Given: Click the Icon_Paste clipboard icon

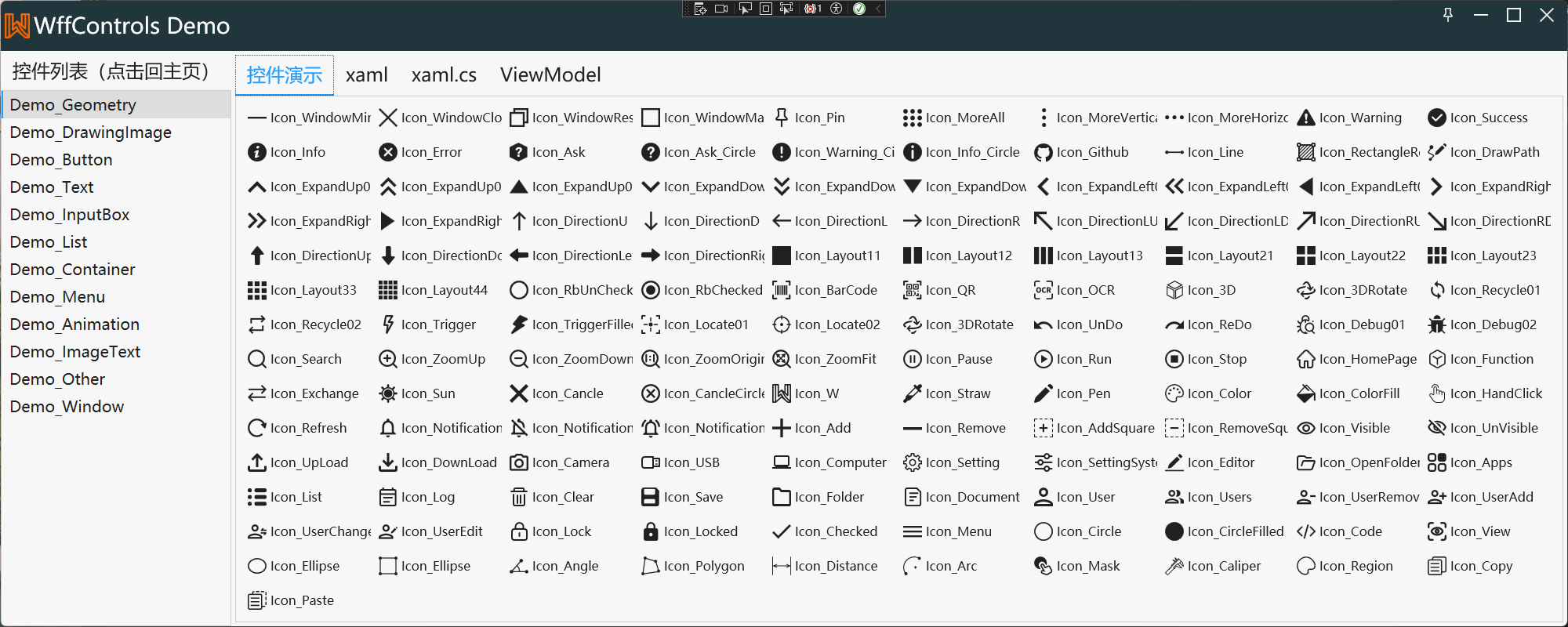Looking at the screenshot, I should 256,600.
